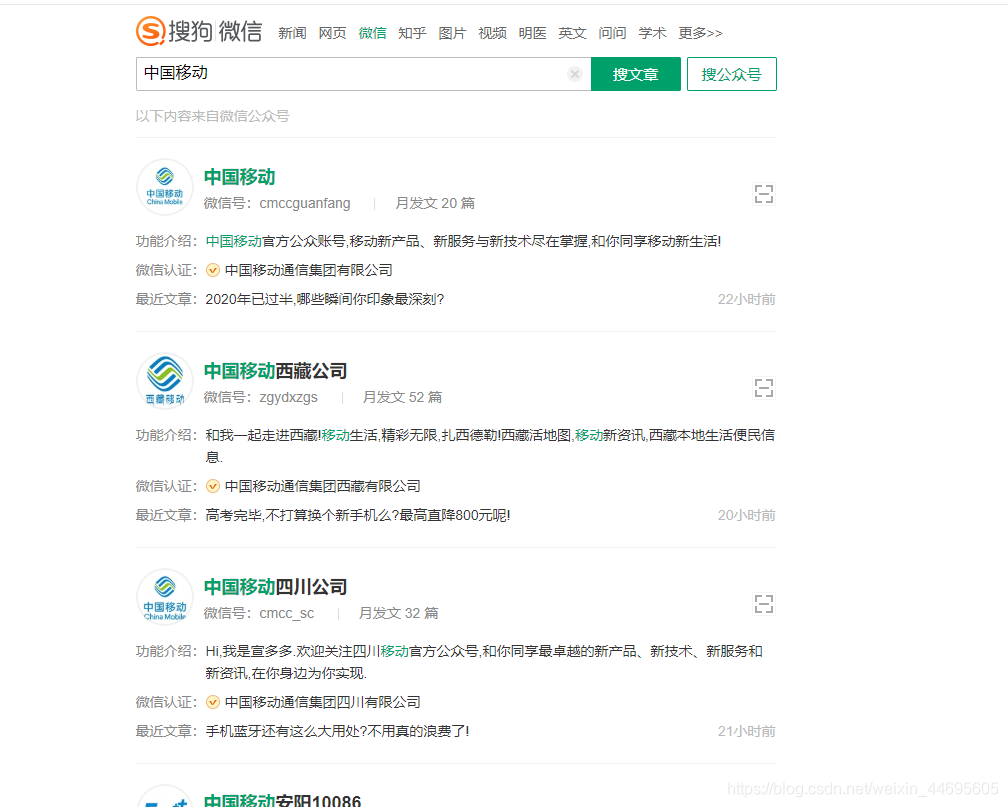
Task: Open the 中国移动安阳10086 title link
Action: click(283, 800)
